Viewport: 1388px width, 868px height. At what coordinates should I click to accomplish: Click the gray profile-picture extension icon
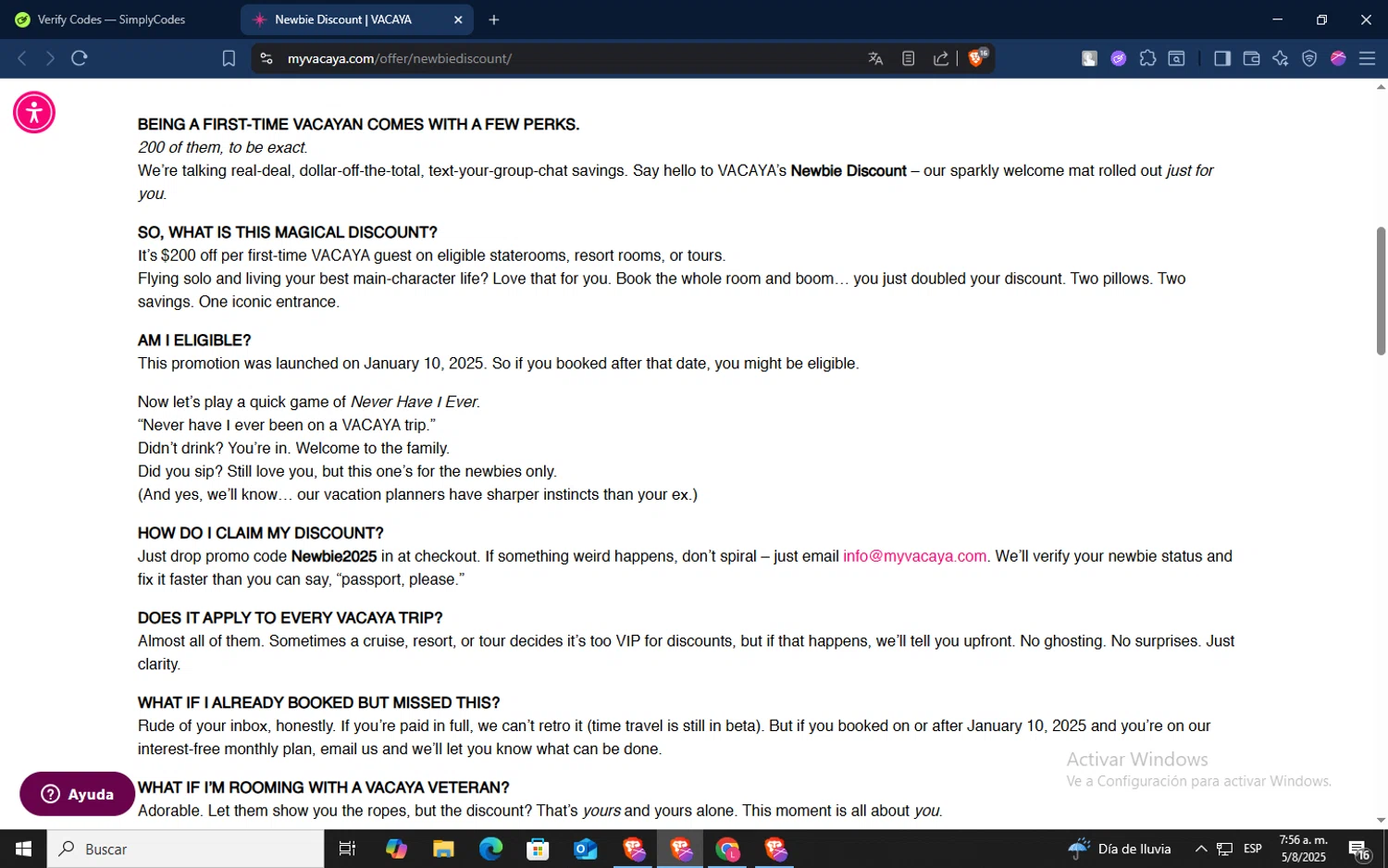click(x=1089, y=58)
